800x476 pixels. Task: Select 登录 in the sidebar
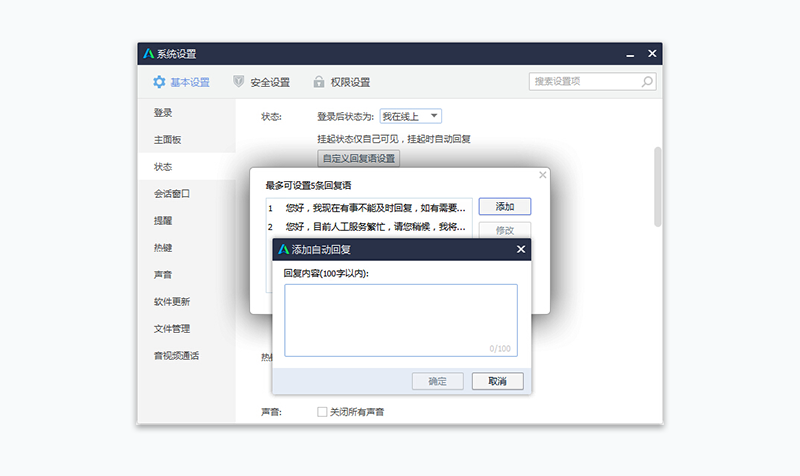coord(186,113)
